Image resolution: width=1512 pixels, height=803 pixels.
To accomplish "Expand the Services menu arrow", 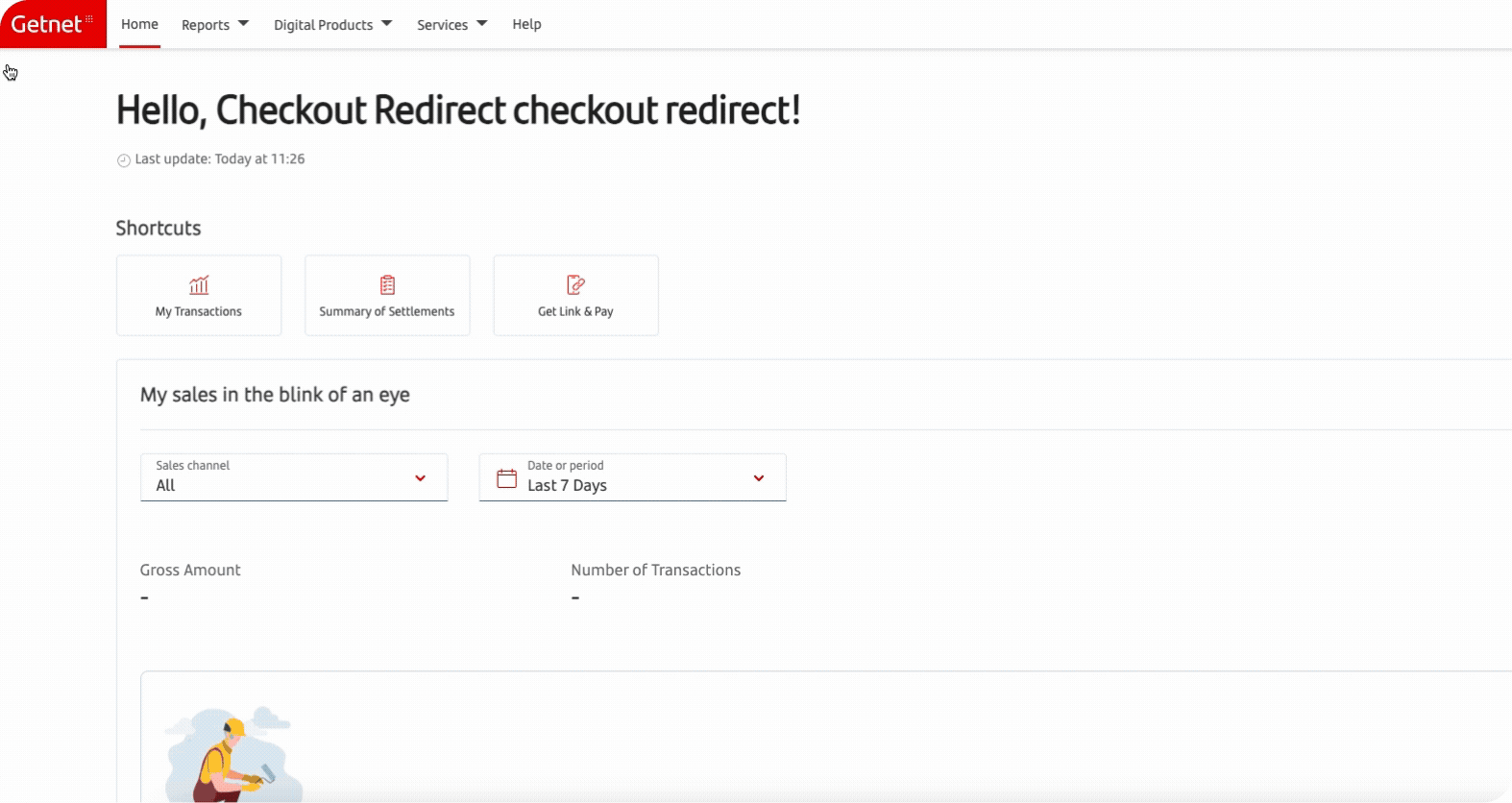I will [x=481, y=23].
